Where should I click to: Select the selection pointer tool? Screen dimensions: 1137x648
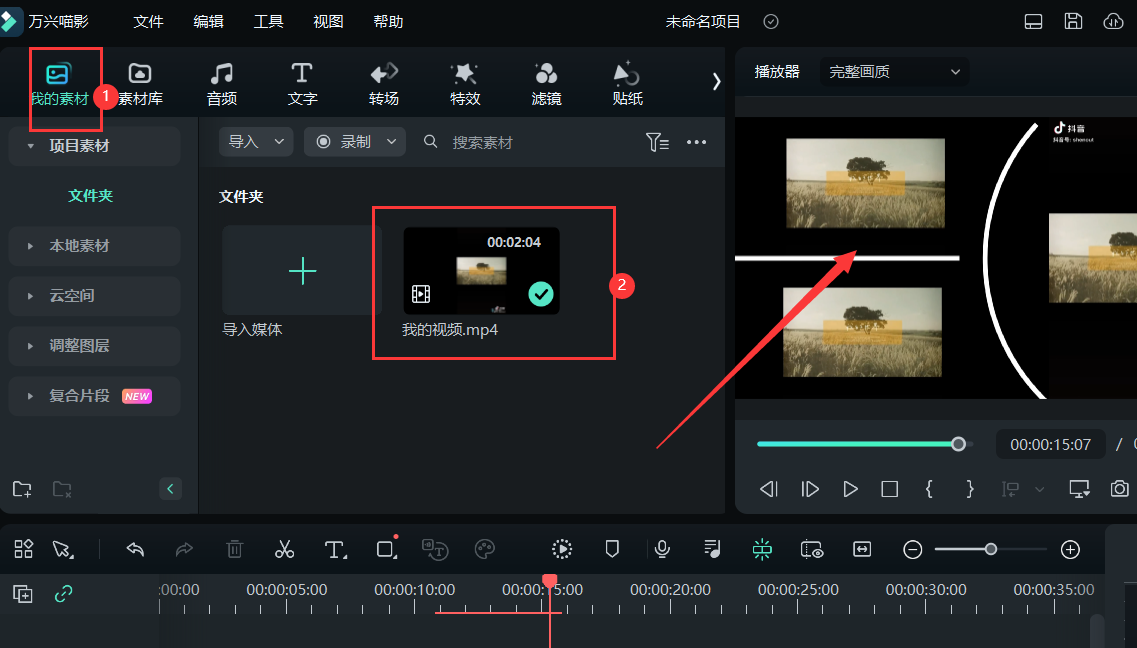coord(63,549)
